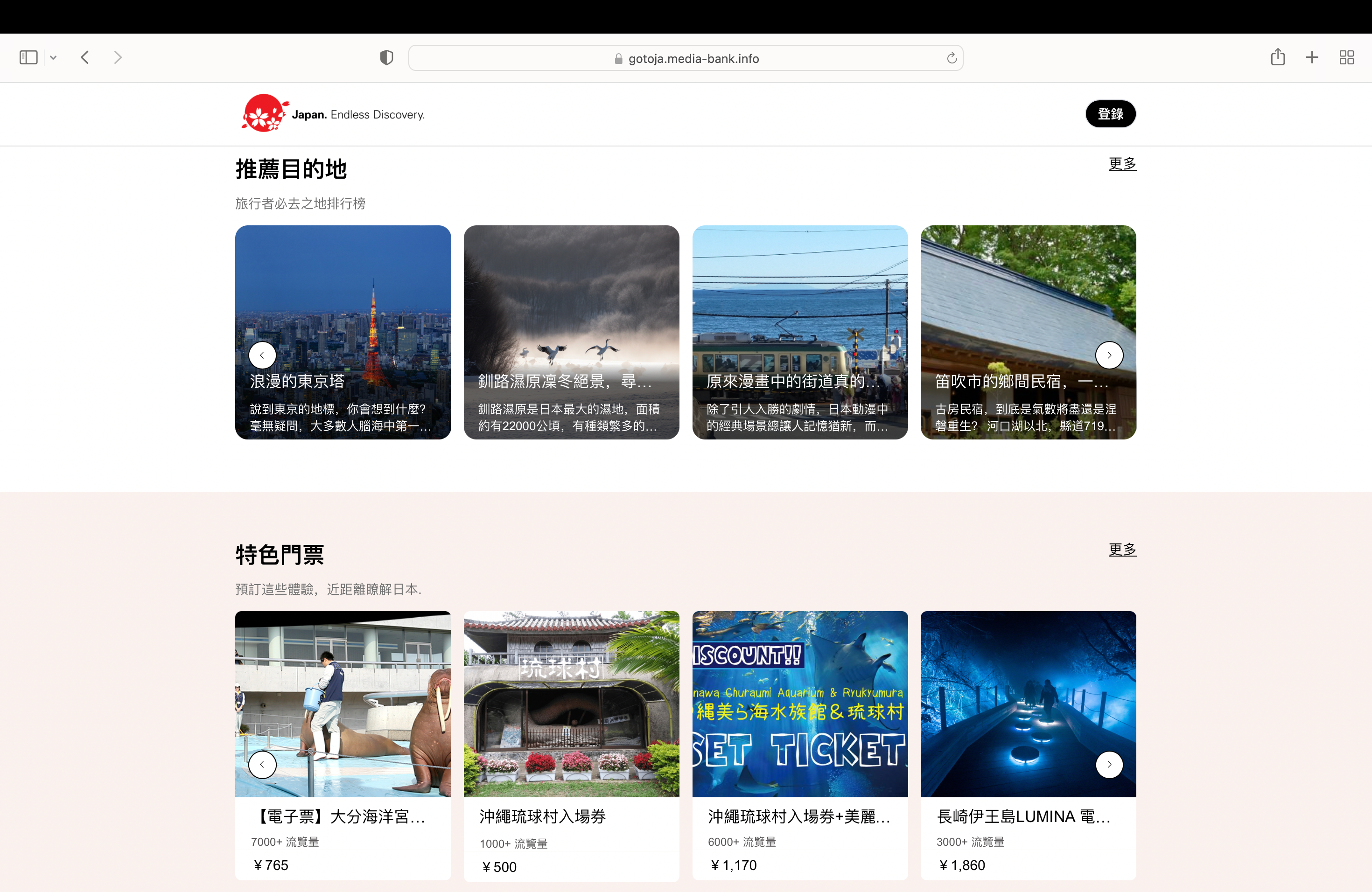Open a new tab with the plus icon
Viewport: 1372px width, 892px height.
click(x=1311, y=58)
